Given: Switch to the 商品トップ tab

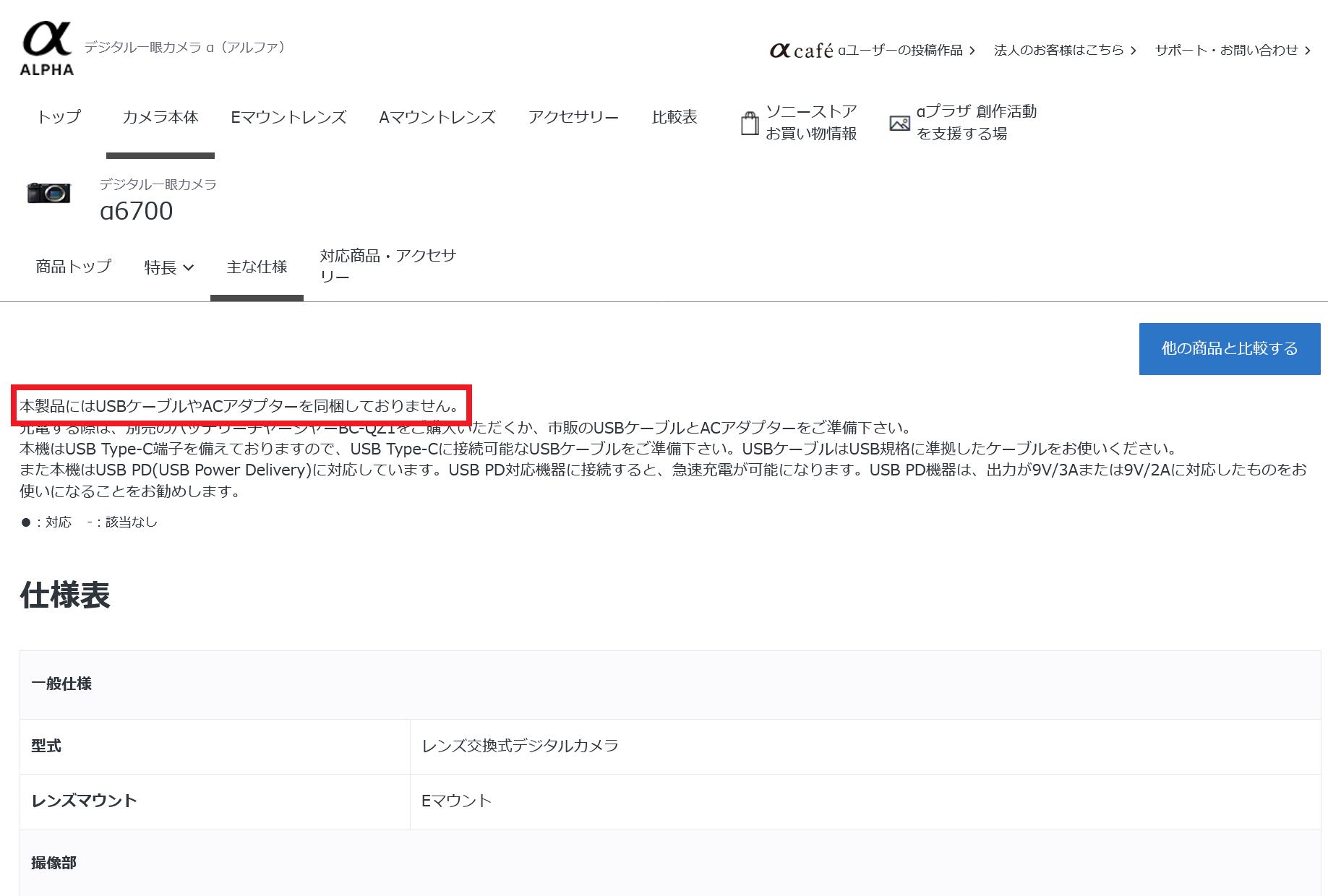Looking at the screenshot, I should (x=74, y=267).
